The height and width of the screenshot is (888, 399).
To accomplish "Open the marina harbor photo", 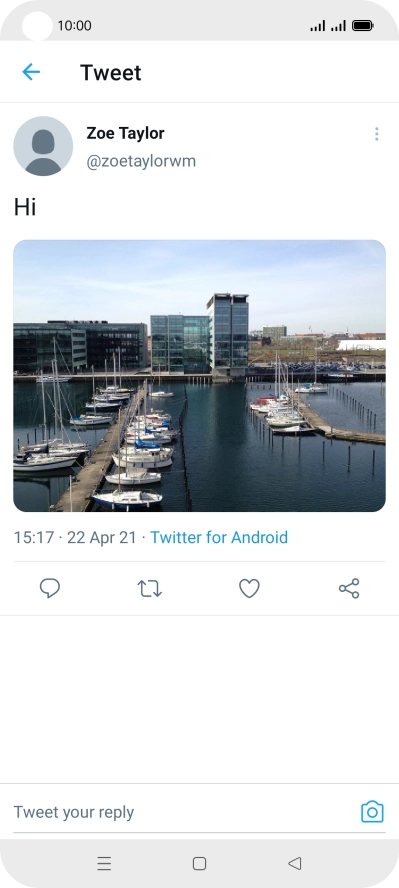I will [199, 375].
